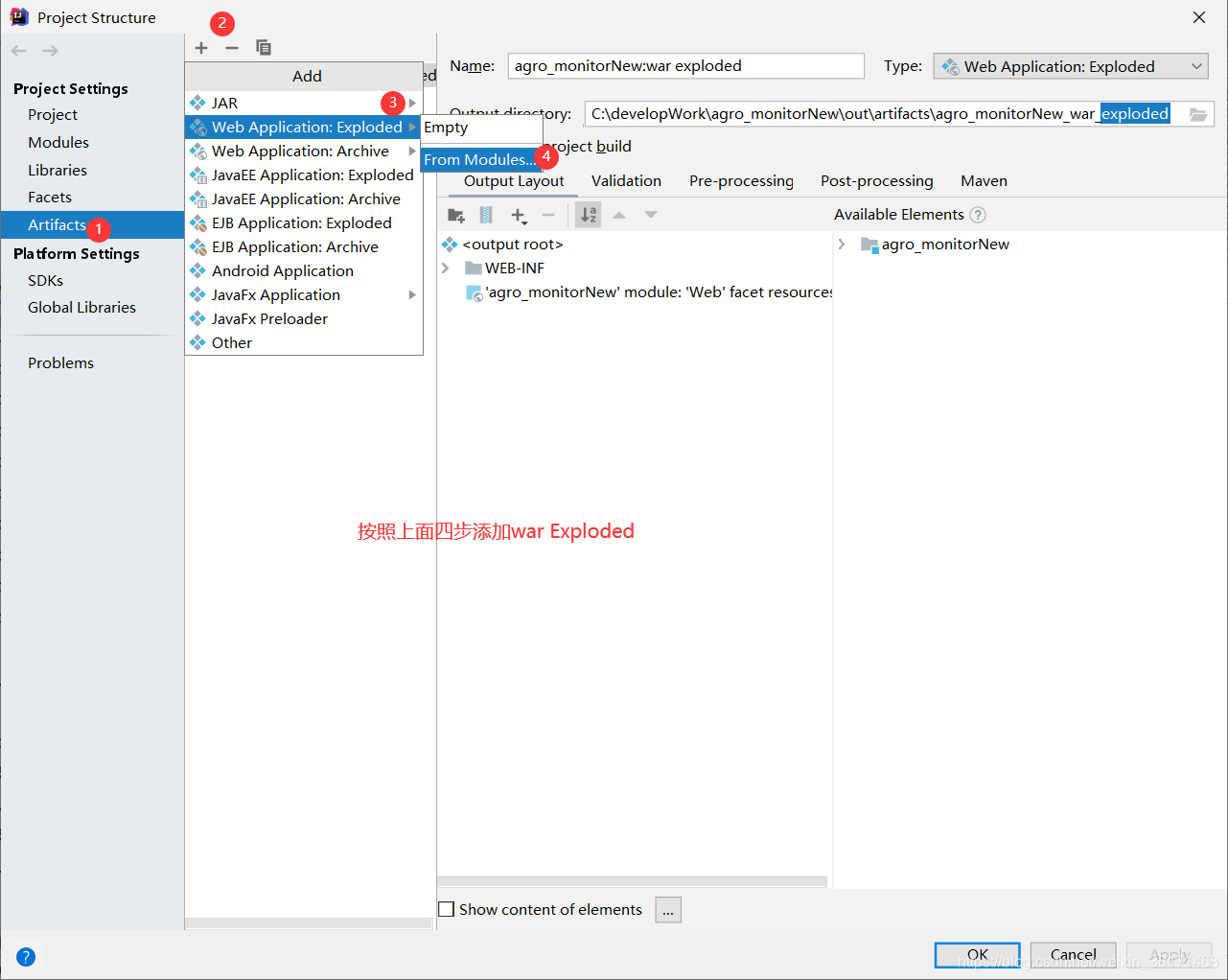Viewport: 1228px width, 980px height.
Task: Open the add copy-of plus dropdown
Action: point(519,216)
